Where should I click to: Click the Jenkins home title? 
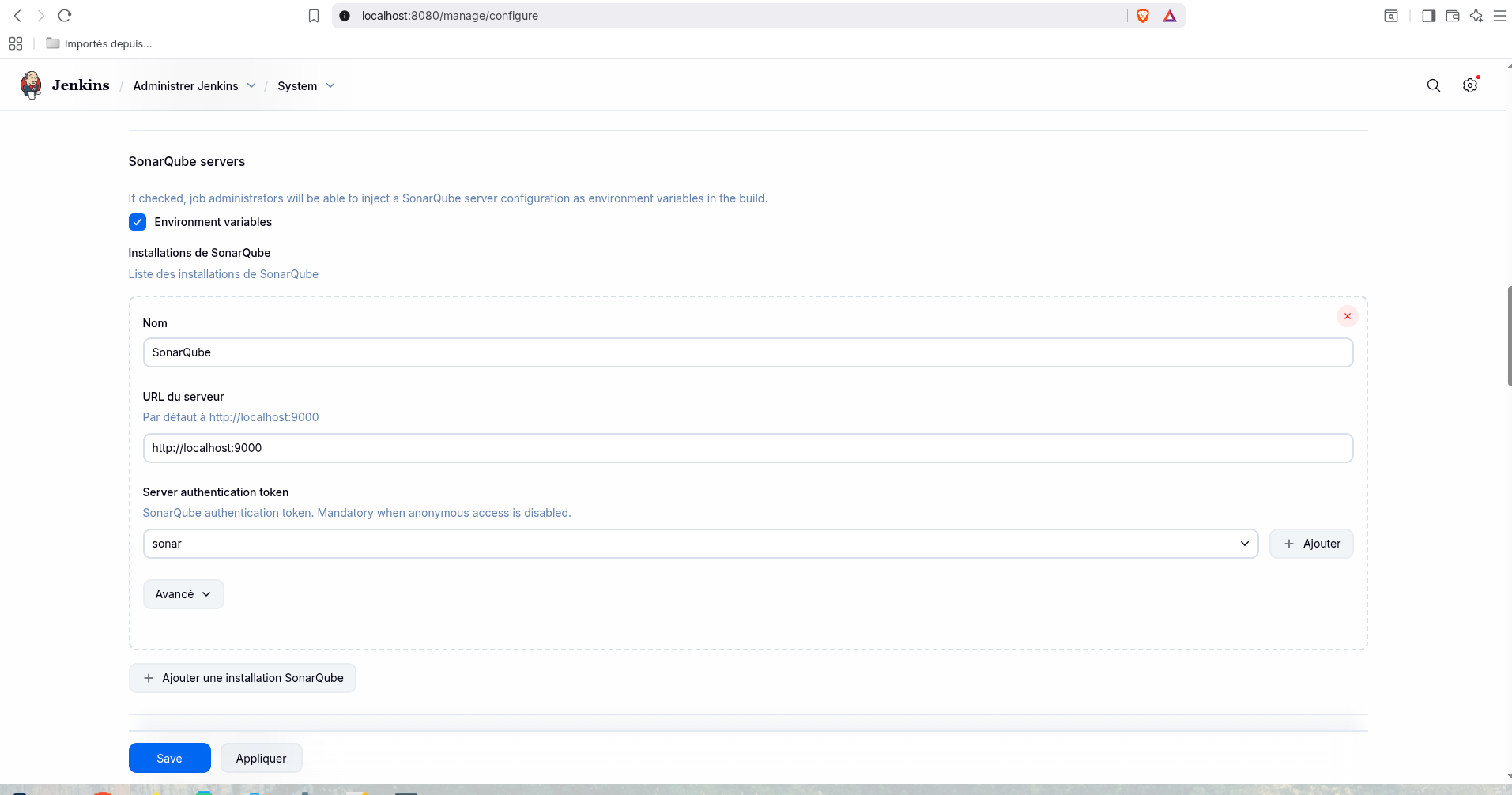pos(81,85)
